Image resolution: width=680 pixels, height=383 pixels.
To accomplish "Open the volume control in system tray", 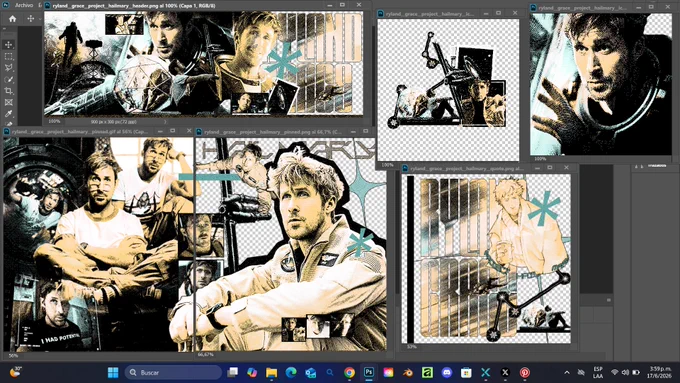I will (625, 373).
